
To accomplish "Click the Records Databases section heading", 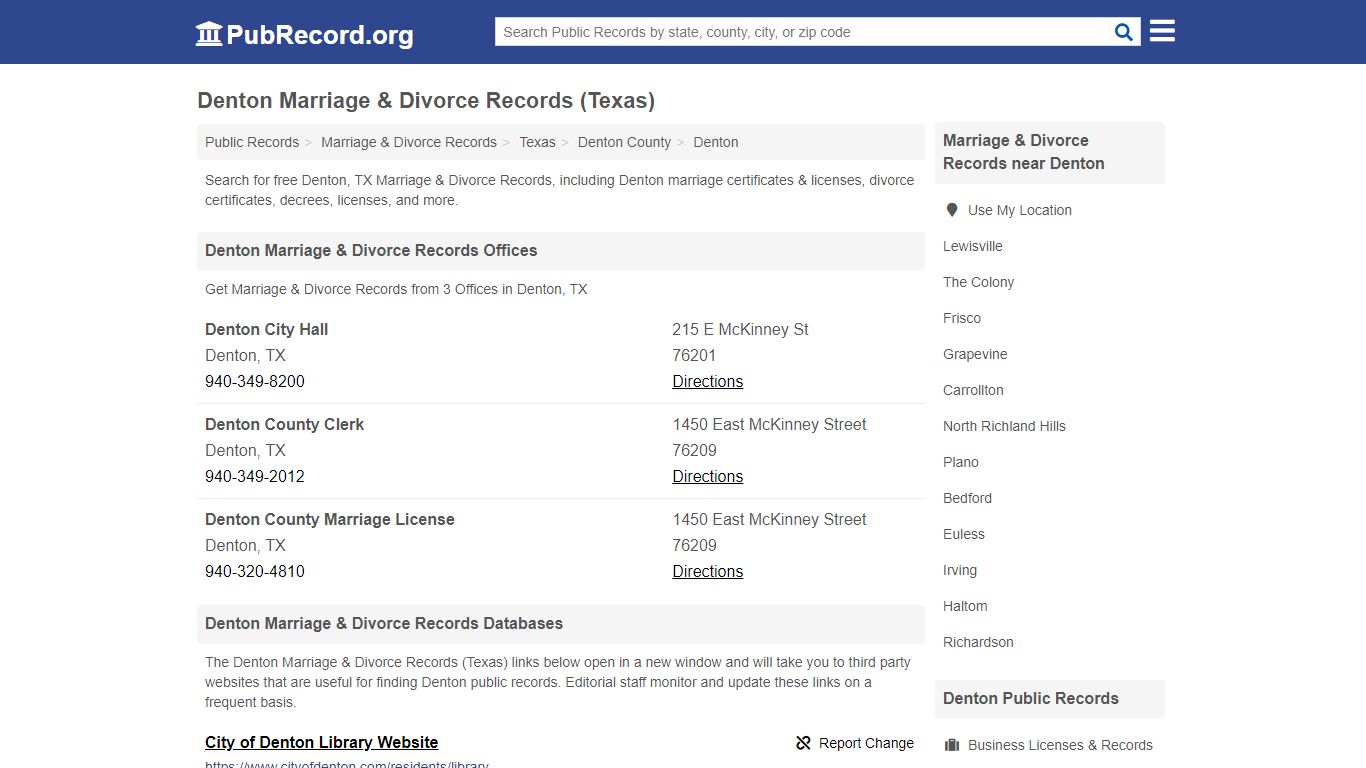I will coord(384,623).
